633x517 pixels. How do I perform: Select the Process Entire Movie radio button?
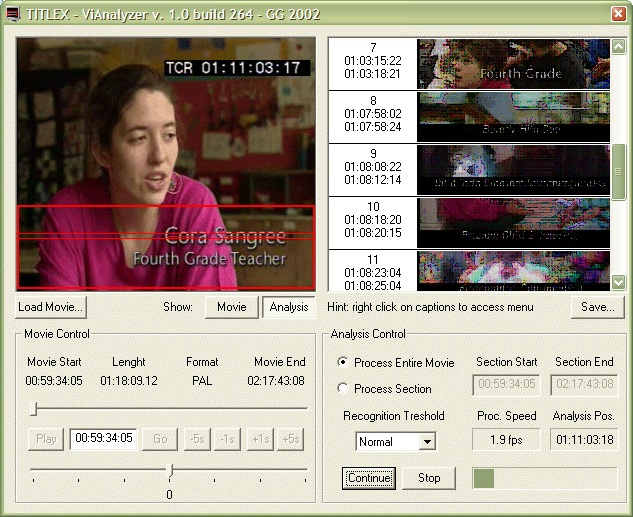(x=343, y=362)
